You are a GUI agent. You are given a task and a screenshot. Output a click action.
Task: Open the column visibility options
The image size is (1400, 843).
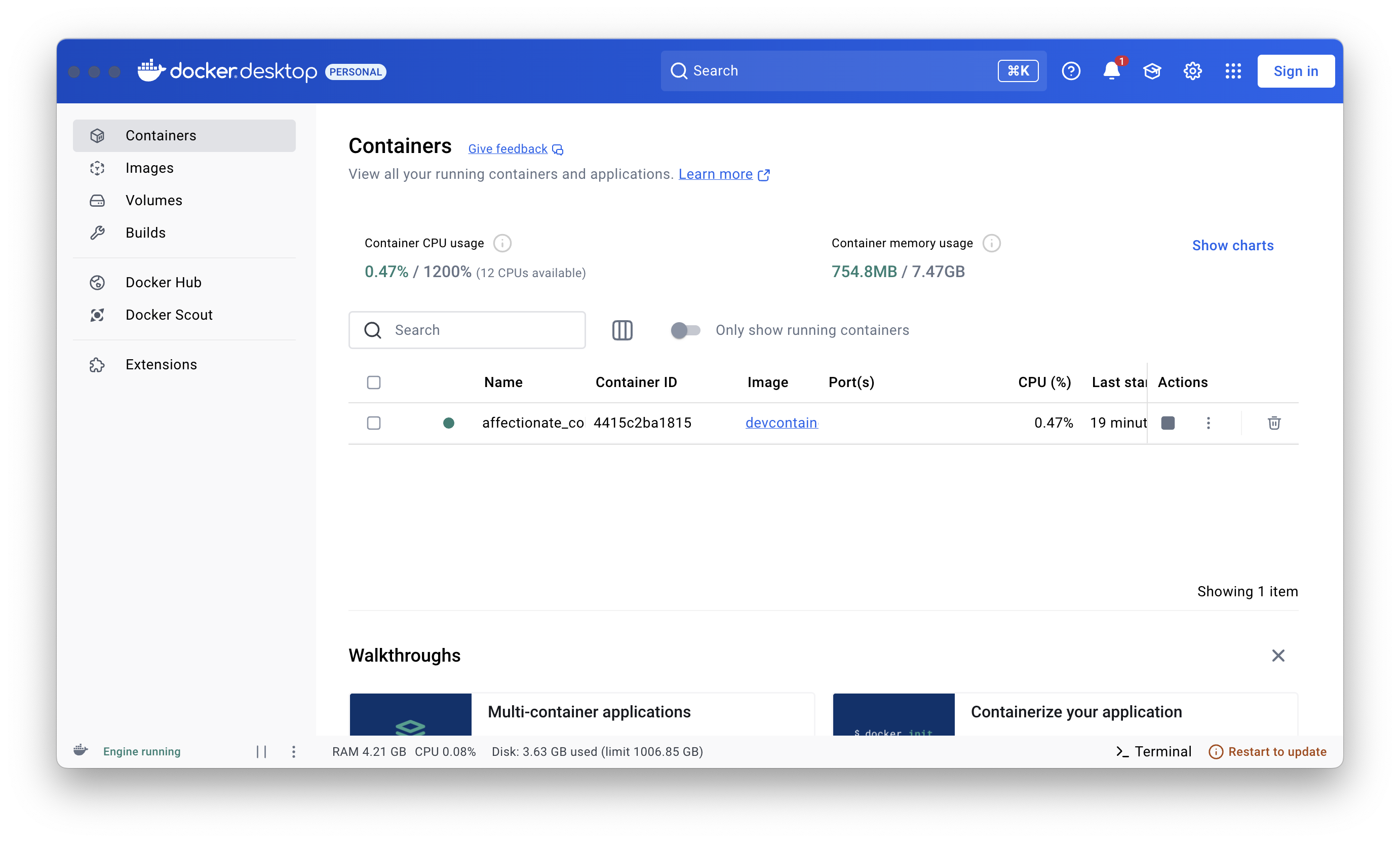[x=623, y=329]
